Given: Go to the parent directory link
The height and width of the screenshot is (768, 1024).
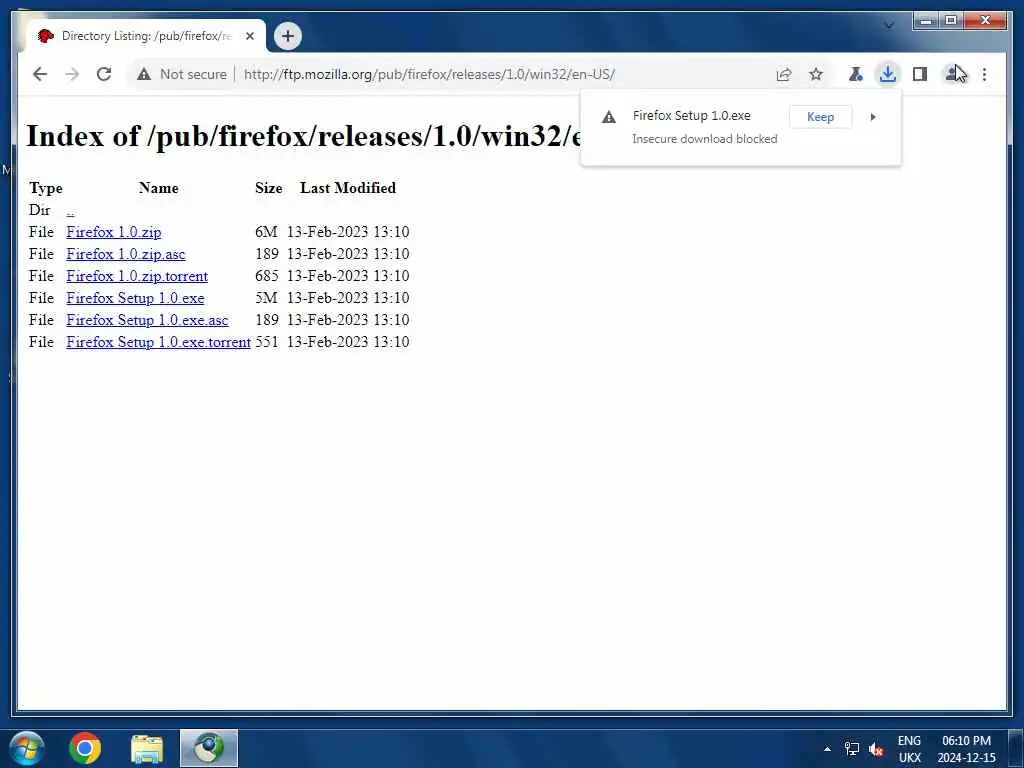Looking at the screenshot, I should click(70, 210).
